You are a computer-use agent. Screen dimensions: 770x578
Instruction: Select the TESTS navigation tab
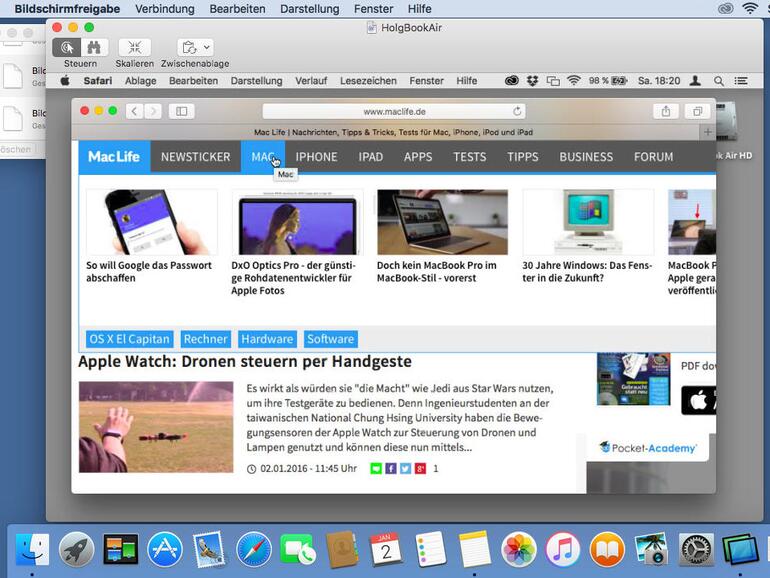click(x=469, y=157)
